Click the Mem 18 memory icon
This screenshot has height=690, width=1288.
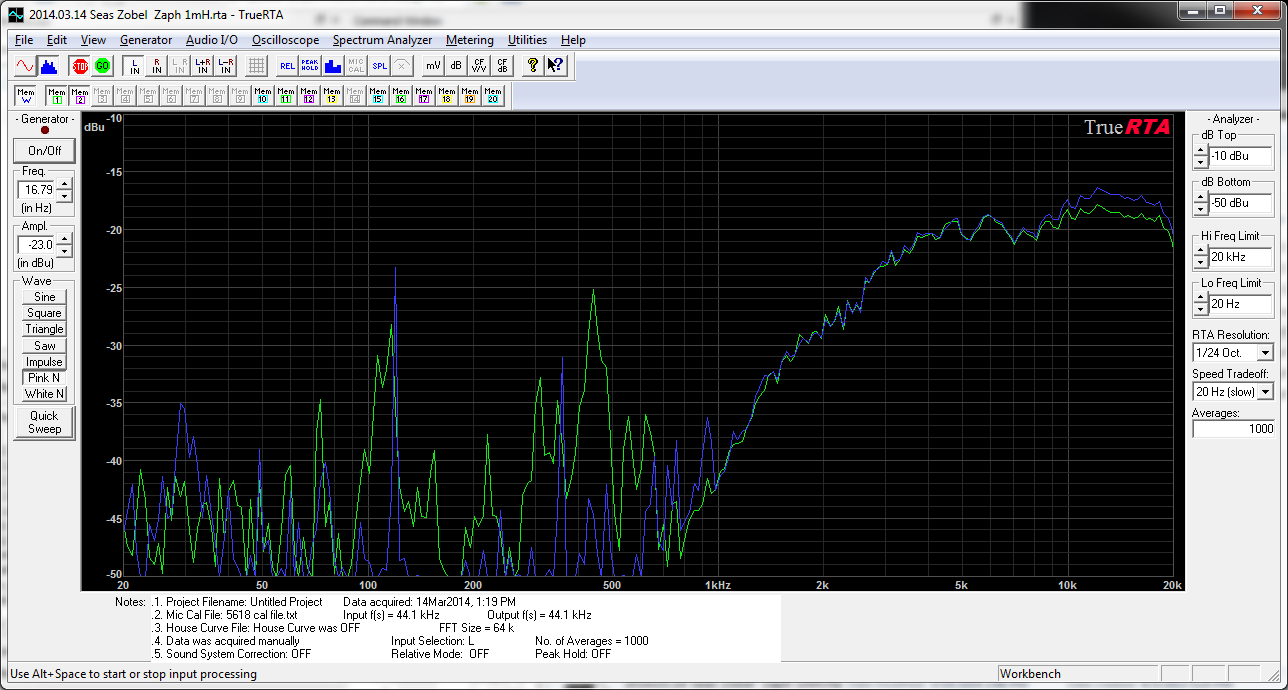pos(447,96)
